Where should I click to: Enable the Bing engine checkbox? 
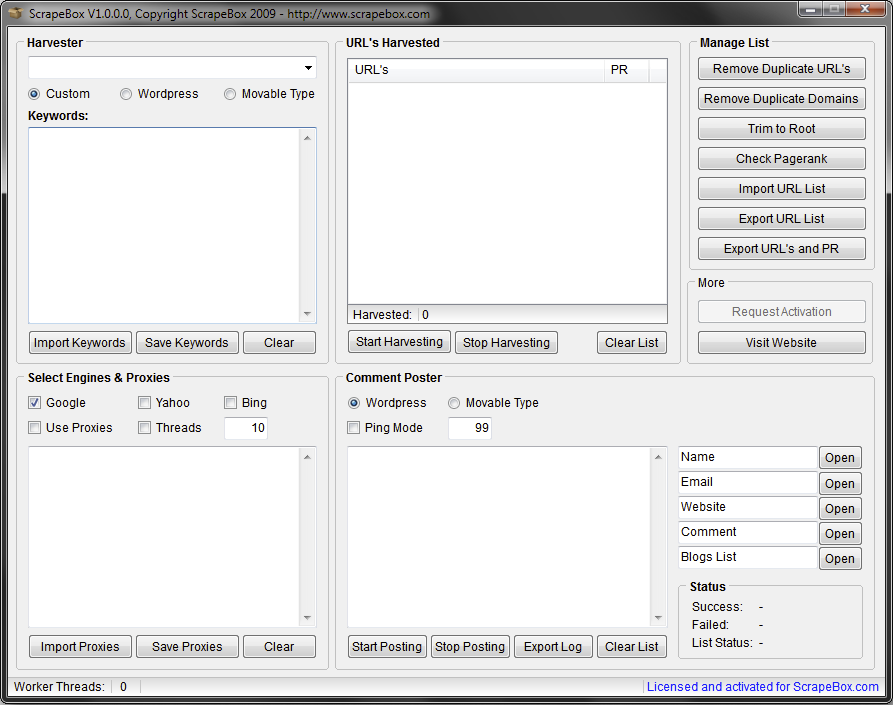(231, 403)
